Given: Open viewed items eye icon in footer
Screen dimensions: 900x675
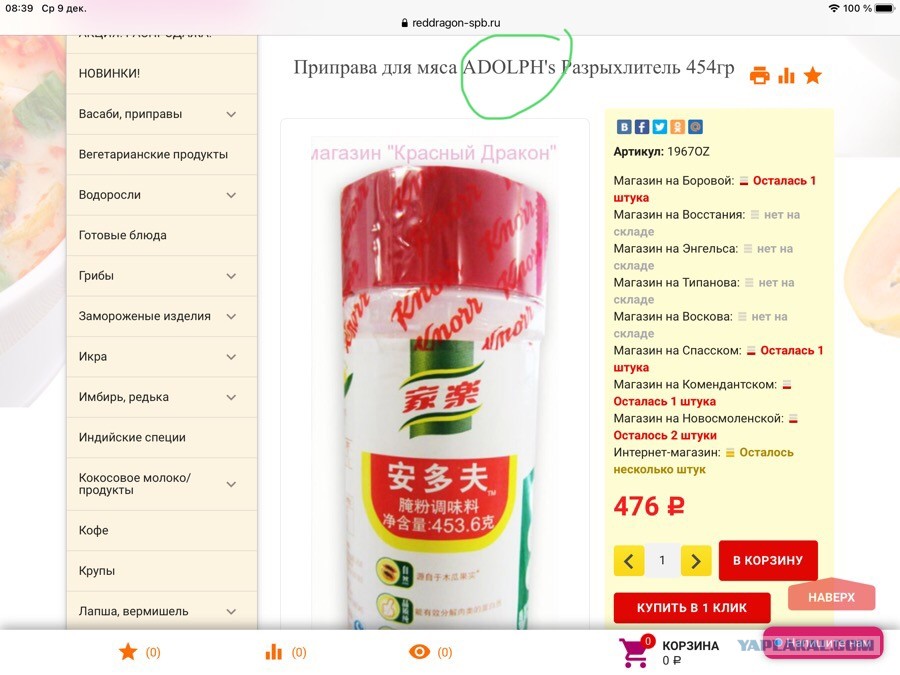Looking at the screenshot, I should click(x=419, y=651).
